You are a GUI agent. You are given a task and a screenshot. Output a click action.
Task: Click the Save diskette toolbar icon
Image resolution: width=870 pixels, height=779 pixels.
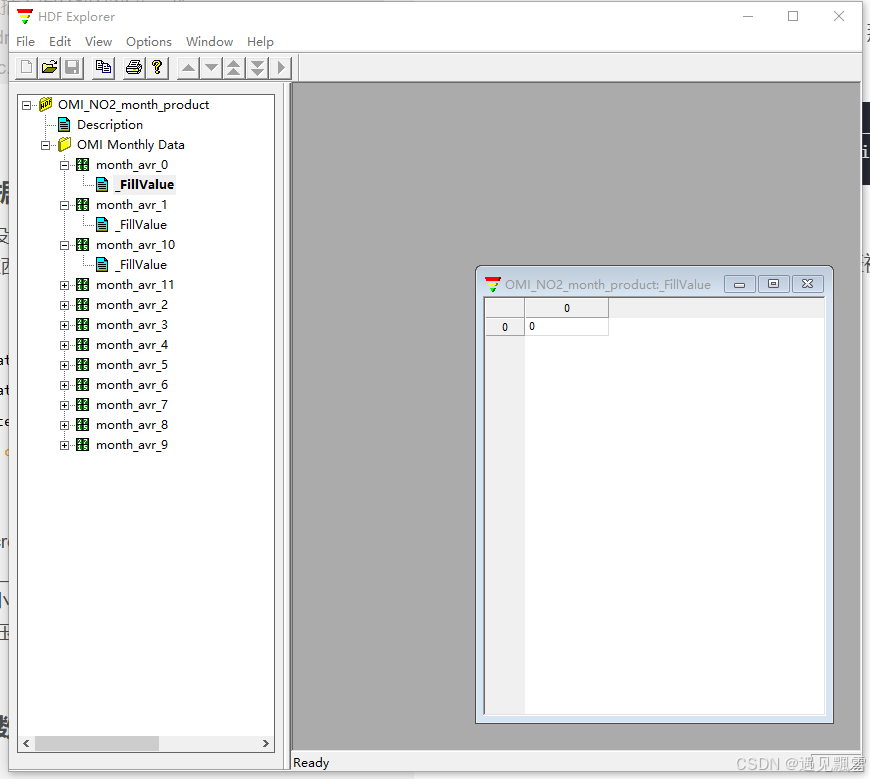[x=72, y=68]
